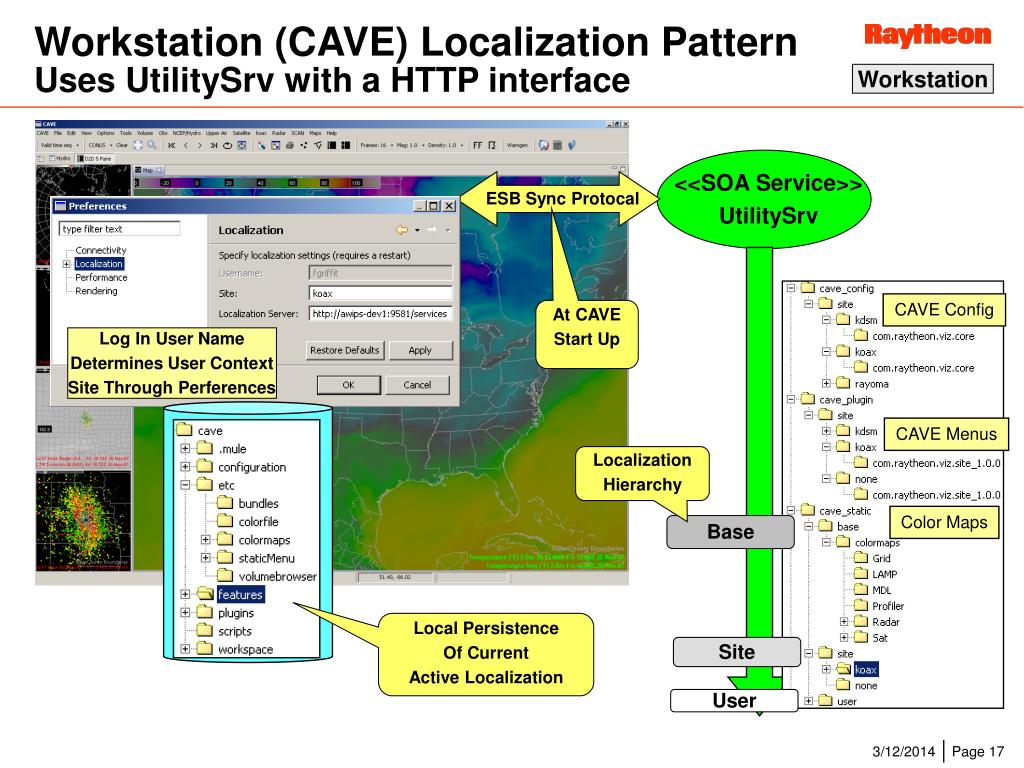
Task: Click the Localization Server URL field
Action: 380,313
